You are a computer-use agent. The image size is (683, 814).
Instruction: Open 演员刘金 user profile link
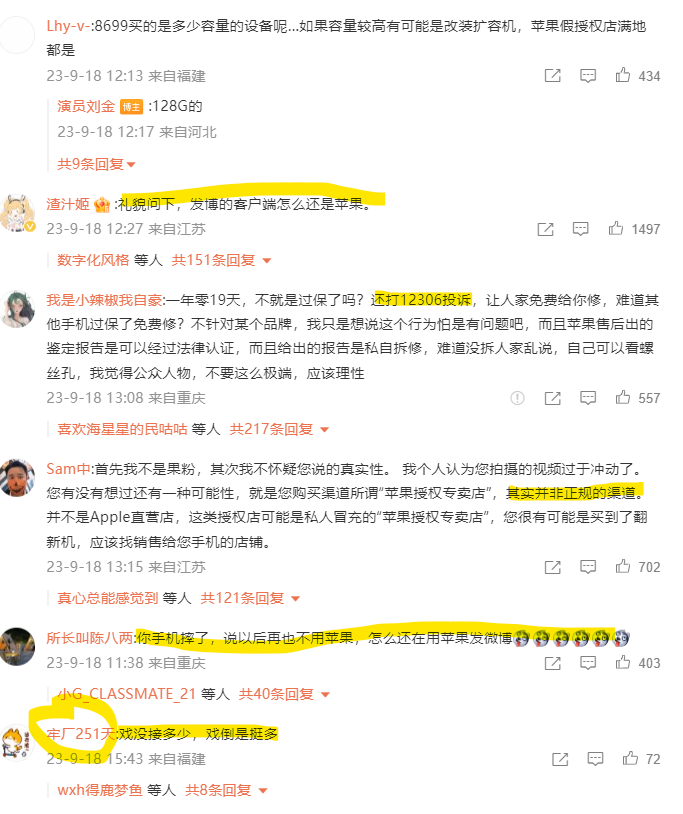pyautogui.click(x=86, y=106)
